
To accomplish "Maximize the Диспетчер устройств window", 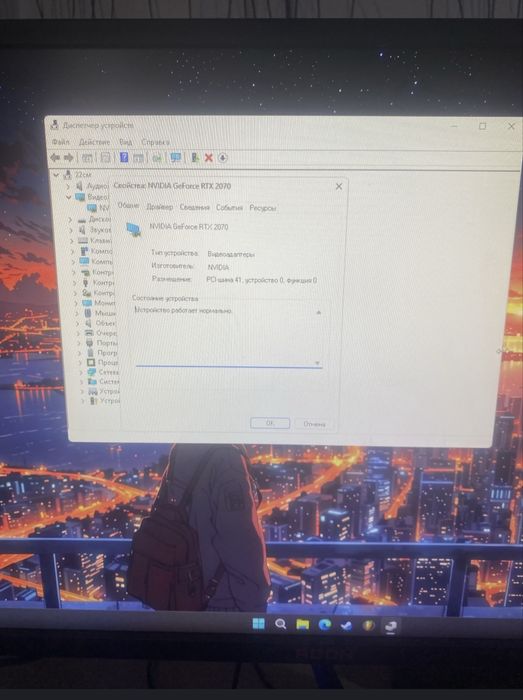I will point(482,126).
